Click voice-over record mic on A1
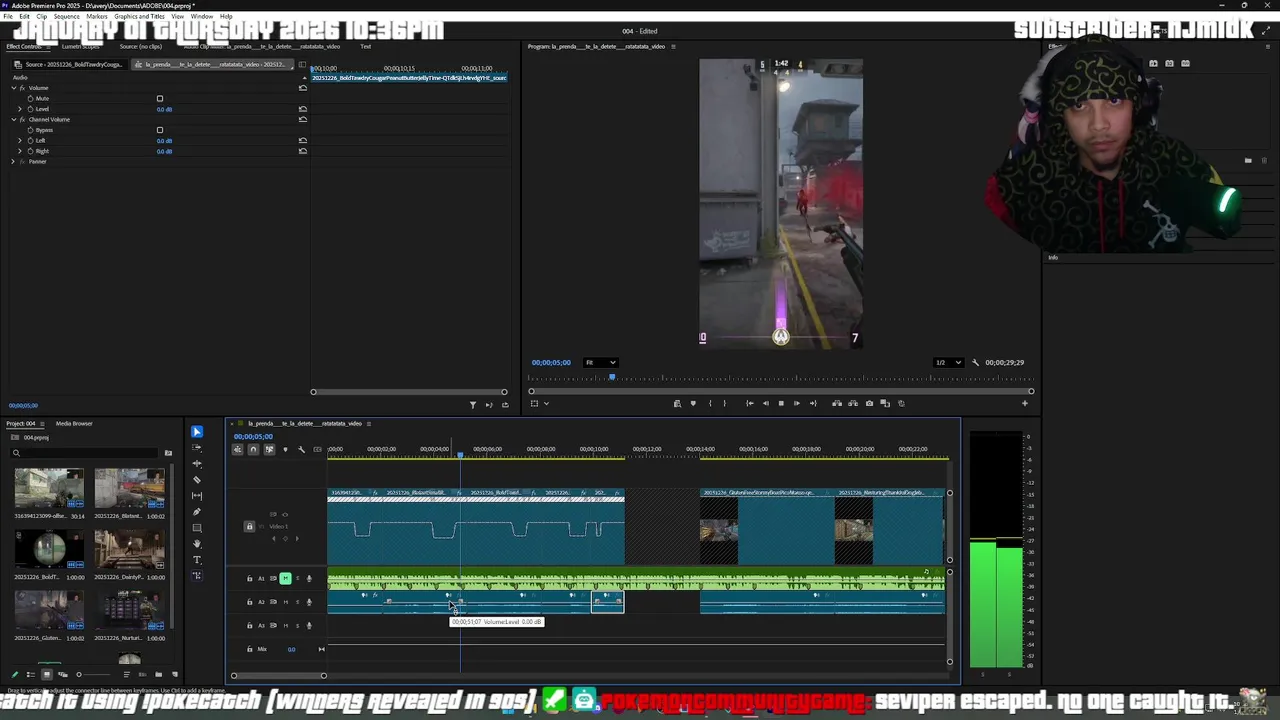This screenshot has height=720, width=1280. click(x=309, y=578)
